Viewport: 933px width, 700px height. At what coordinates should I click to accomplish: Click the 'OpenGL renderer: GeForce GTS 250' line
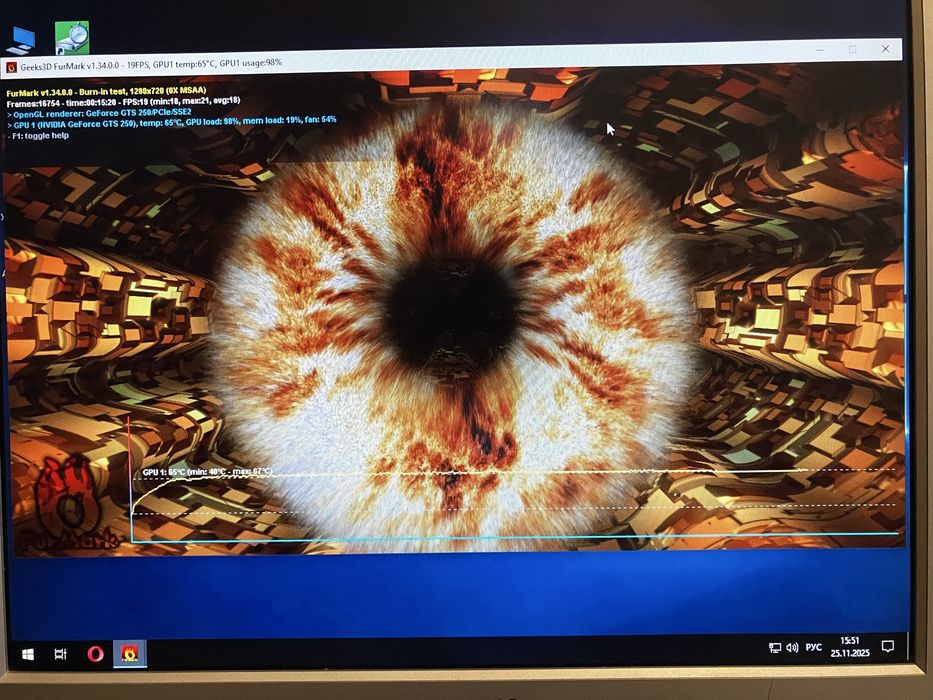[x=99, y=112]
